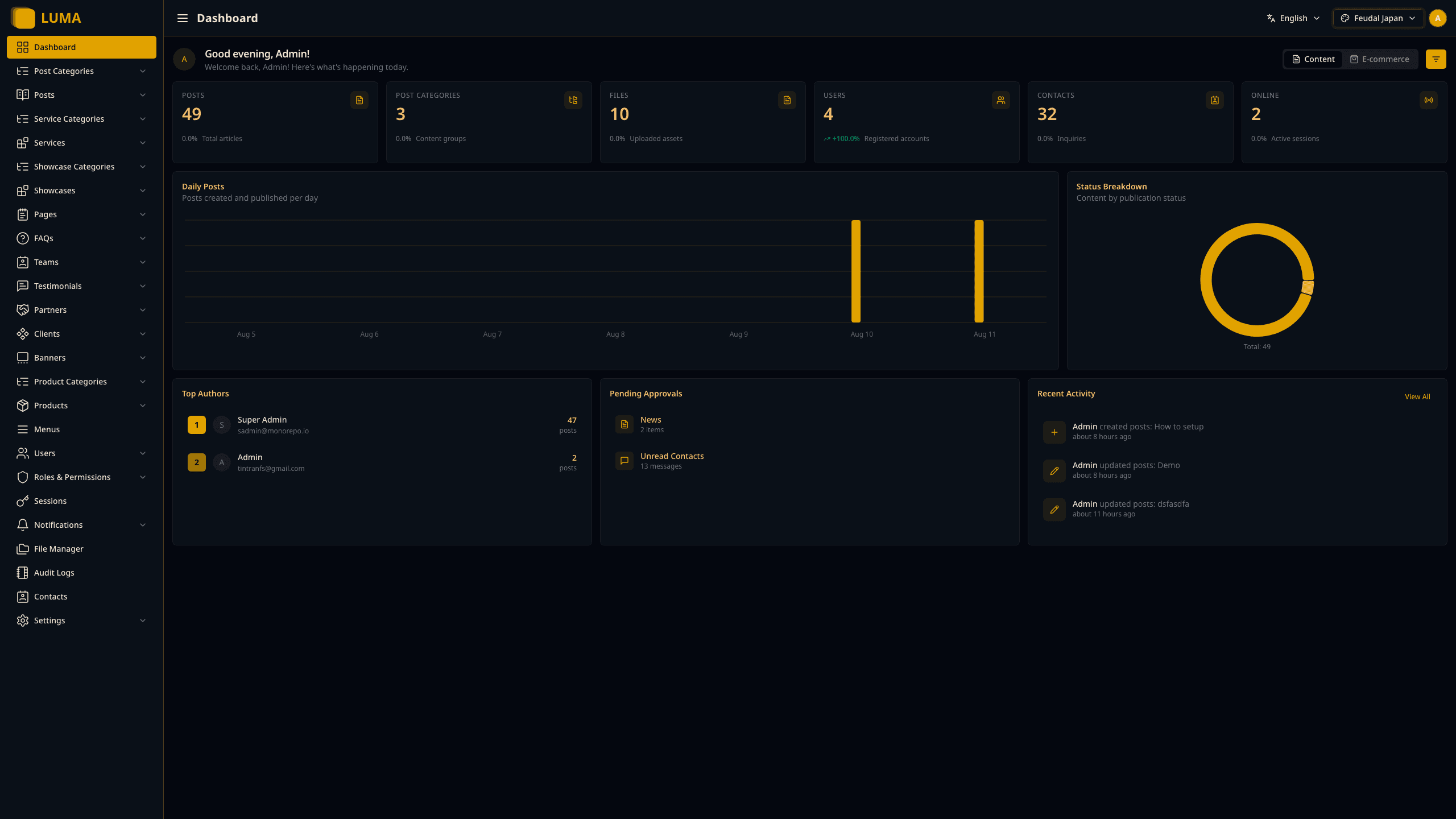The image size is (1456, 819).
Task: Open Showcase Categories in the sidebar
Action: tap(81, 167)
